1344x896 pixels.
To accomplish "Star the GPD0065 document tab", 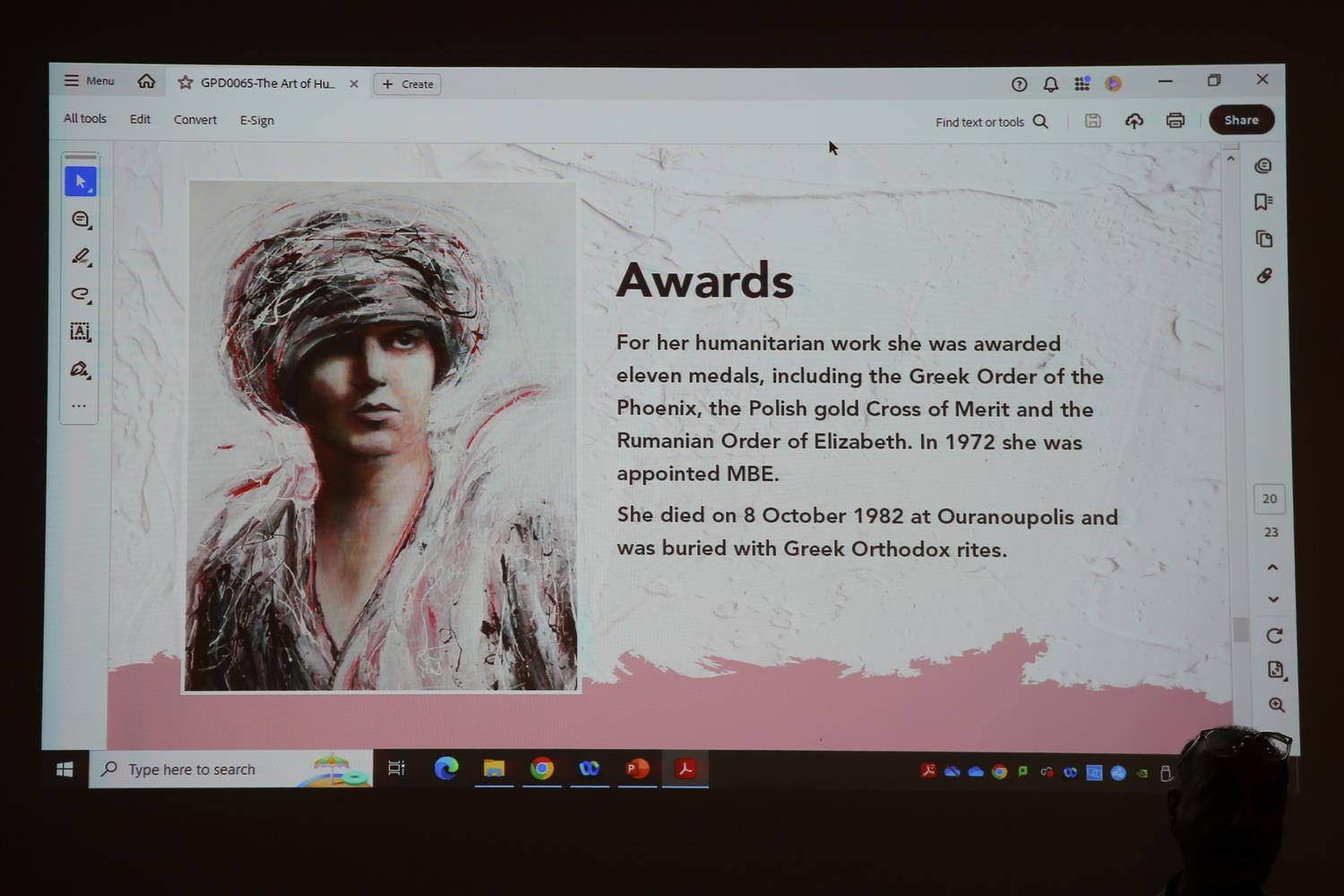I will point(185,82).
